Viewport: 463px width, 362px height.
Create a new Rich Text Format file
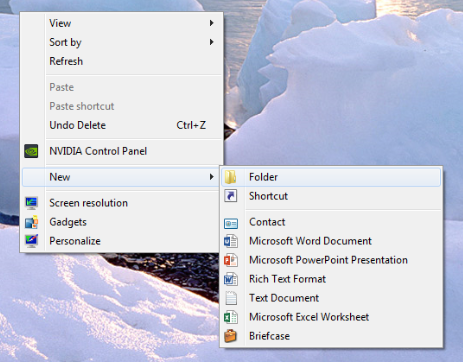coord(331,279)
